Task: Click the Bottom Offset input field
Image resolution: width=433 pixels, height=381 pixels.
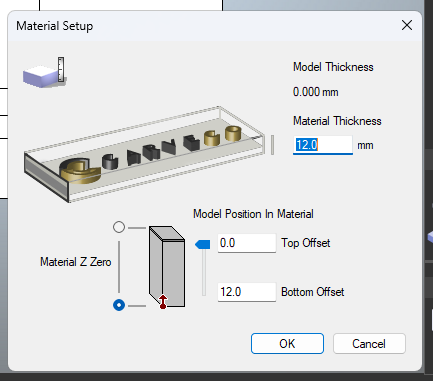Action: (x=247, y=292)
